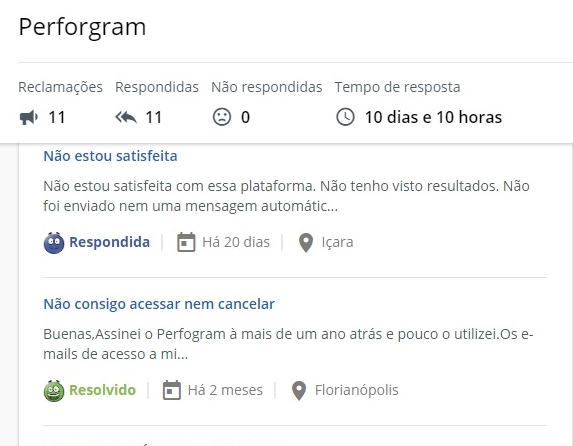Click the sad face icon under Não respondidas
573x446 pixels.
click(x=222, y=117)
